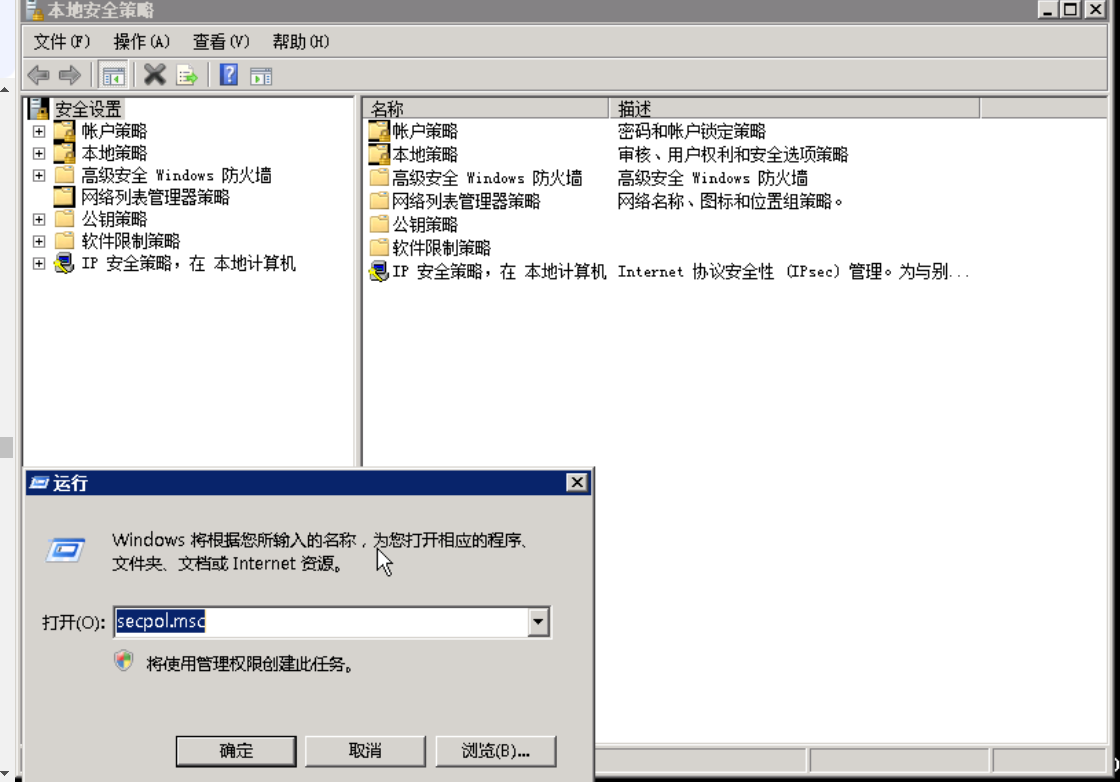Select 网络列表管理器策略 in the tree
The height and width of the screenshot is (782, 1120).
(x=155, y=197)
